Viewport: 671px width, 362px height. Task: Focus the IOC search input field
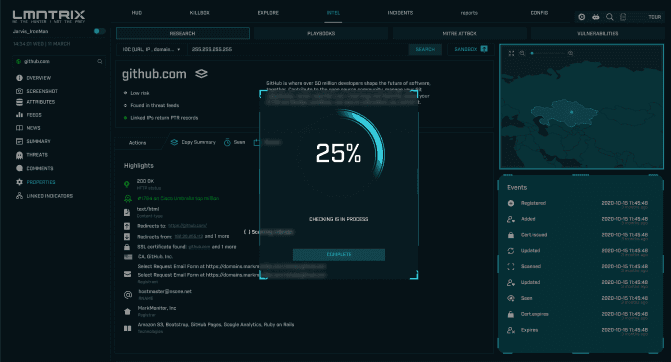pos(297,49)
